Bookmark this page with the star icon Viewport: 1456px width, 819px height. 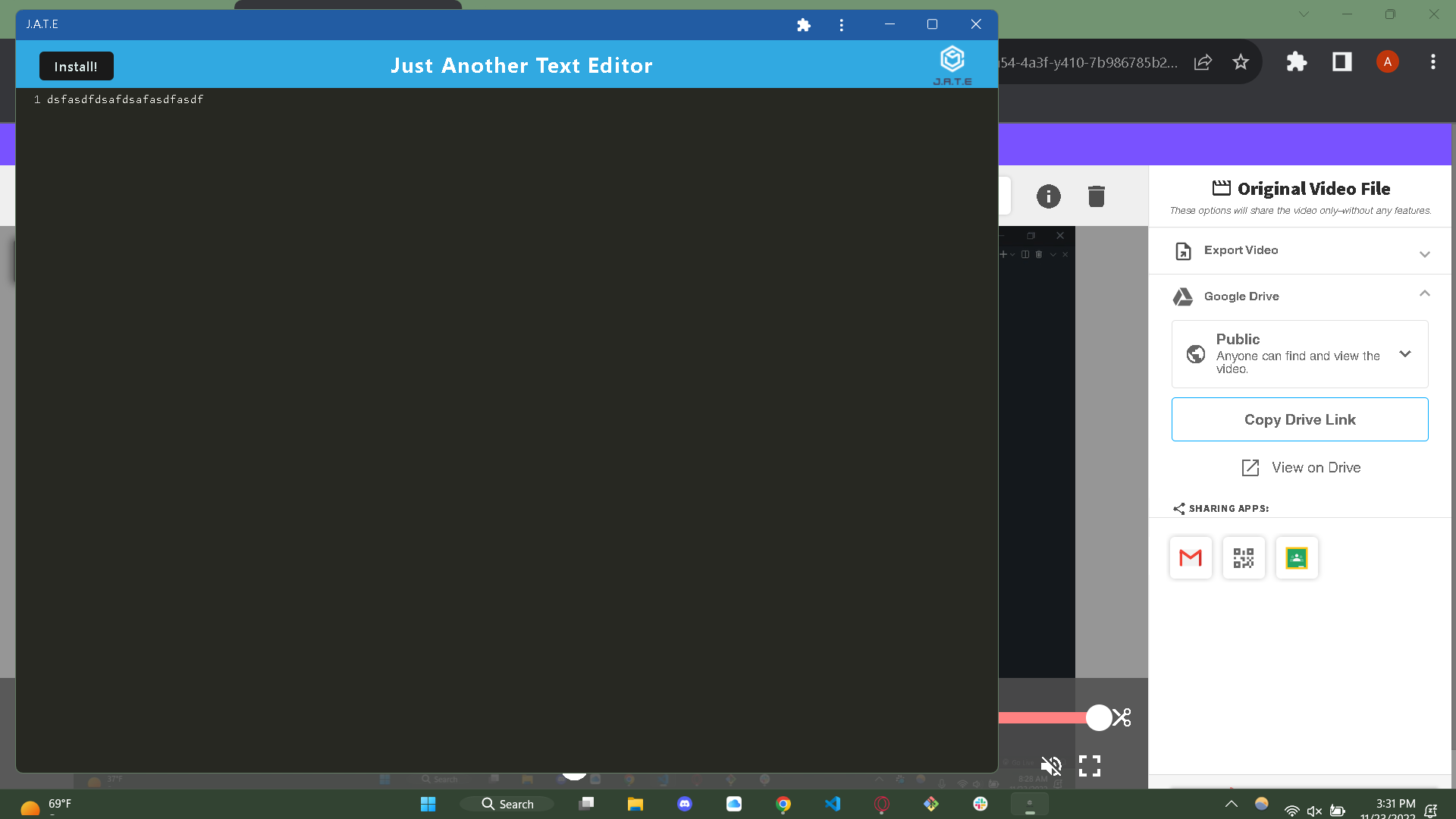[x=1241, y=62]
